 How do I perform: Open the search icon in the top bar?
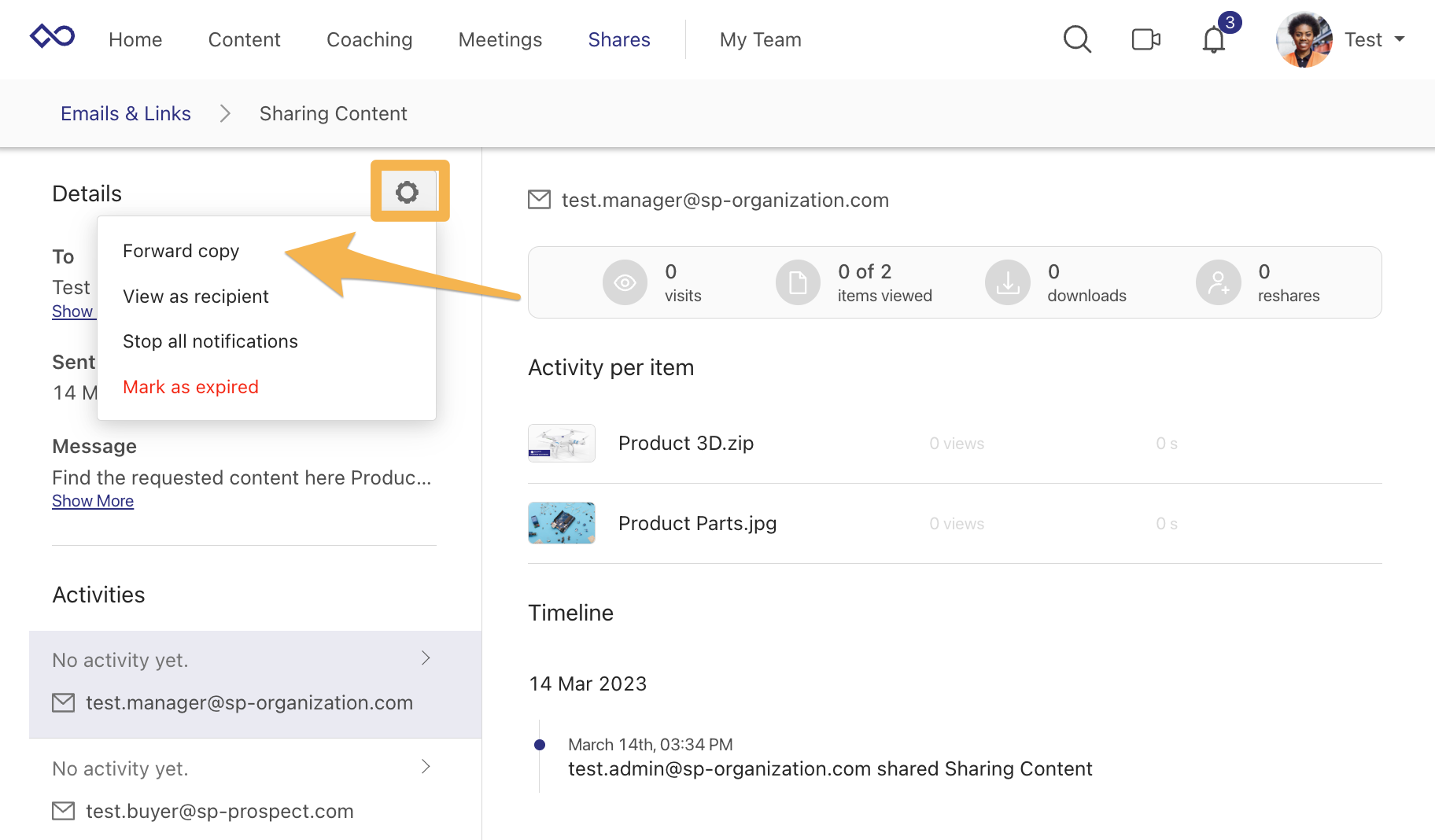[x=1077, y=39]
